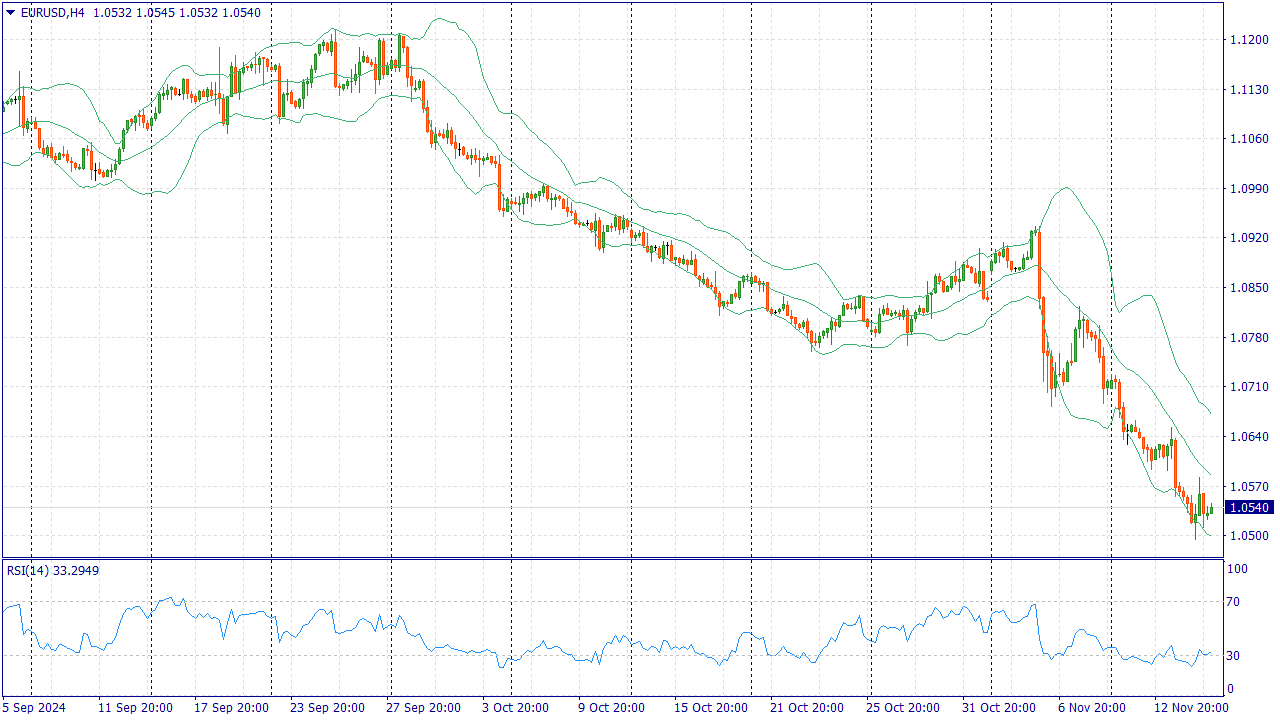The width and height of the screenshot is (1280, 720).
Task: Click the 15 Oct 20:00 time label
Action: click(710, 708)
